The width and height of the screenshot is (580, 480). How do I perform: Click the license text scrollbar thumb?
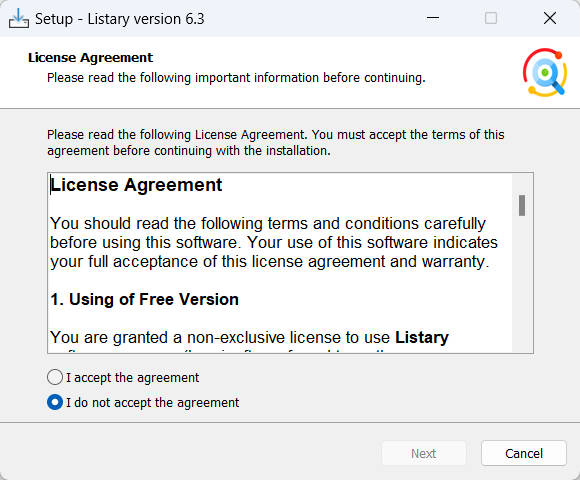(x=522, y=206)
